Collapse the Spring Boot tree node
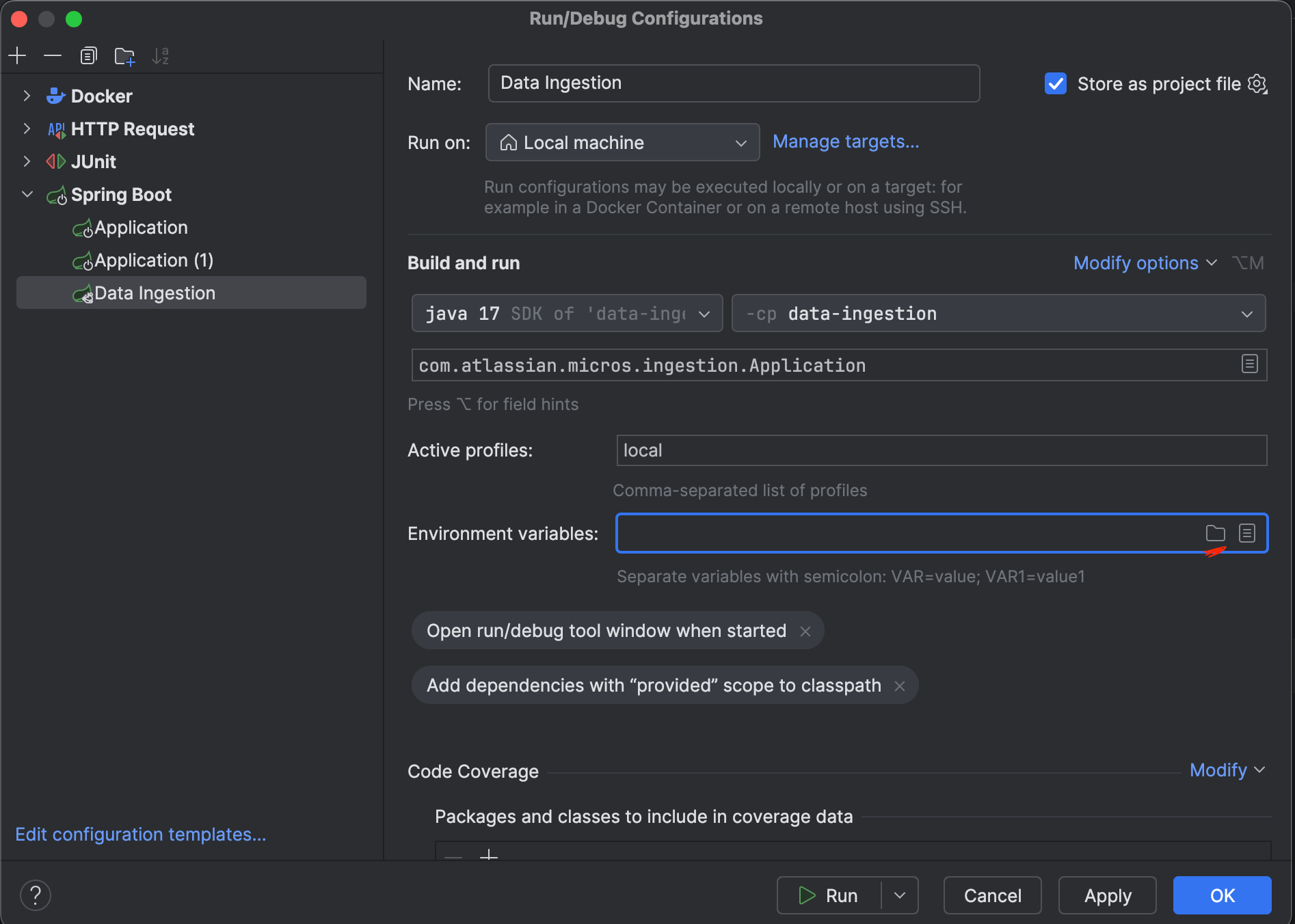This screenshot has width=1295, height=924. coord(27,195)
